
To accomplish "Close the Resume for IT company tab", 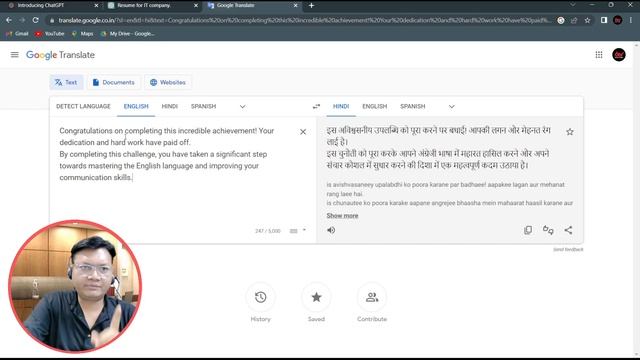I will click(196, 5).
